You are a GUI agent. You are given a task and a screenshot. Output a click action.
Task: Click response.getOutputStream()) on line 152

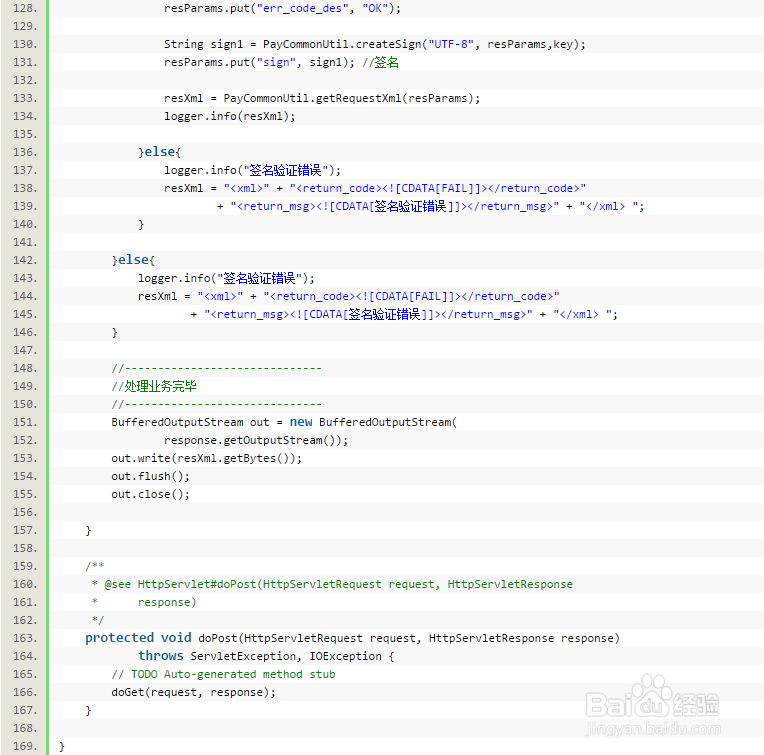pos(256,440)
